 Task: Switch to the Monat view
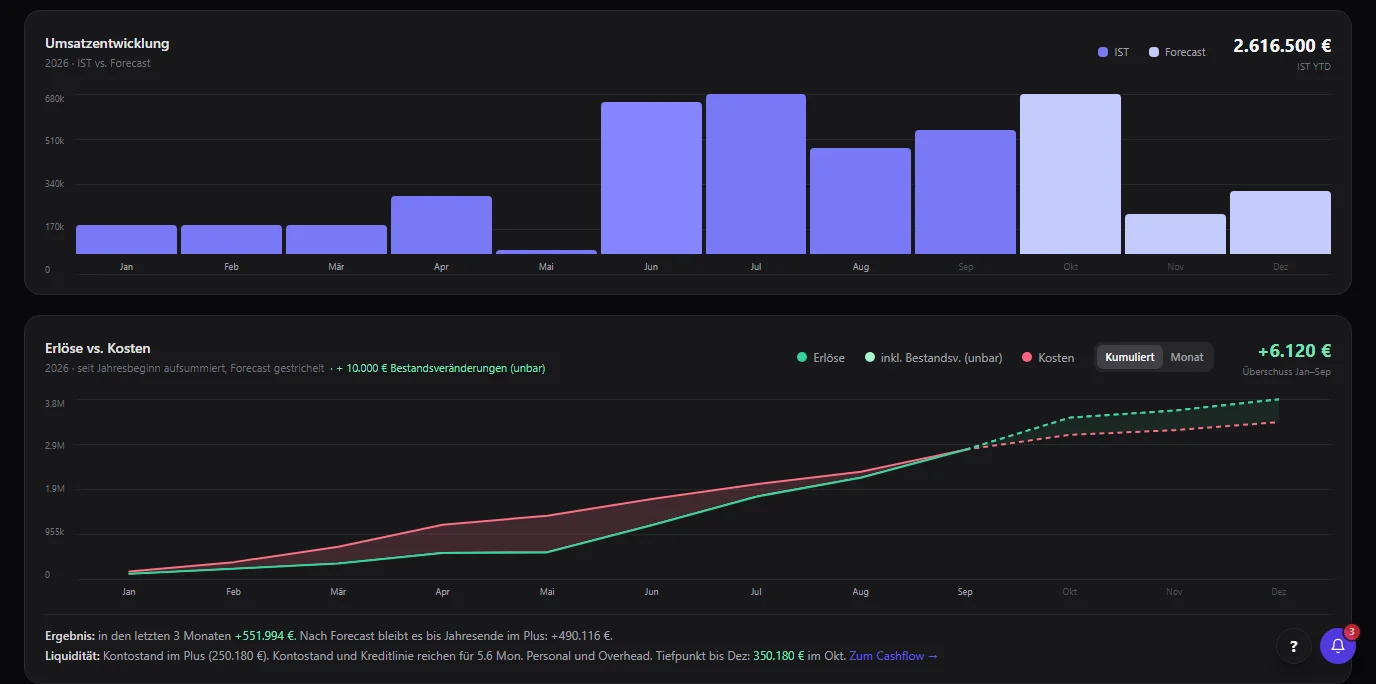(1187, 357)
